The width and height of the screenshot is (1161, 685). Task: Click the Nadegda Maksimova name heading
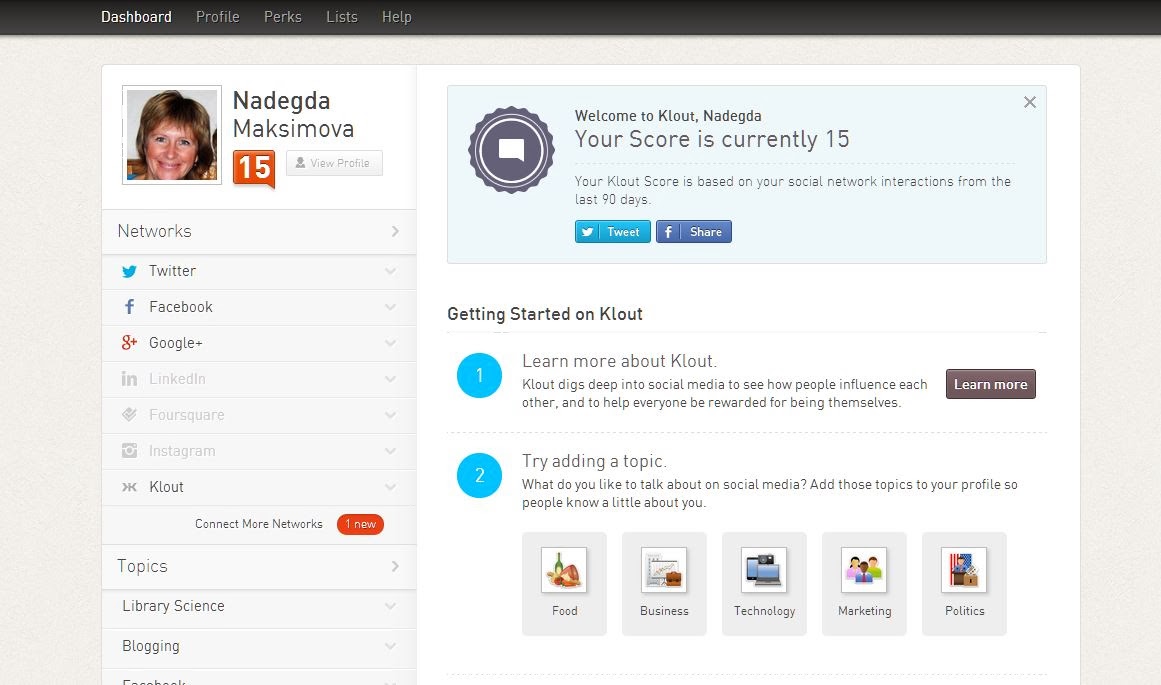(x=293, y=114)
